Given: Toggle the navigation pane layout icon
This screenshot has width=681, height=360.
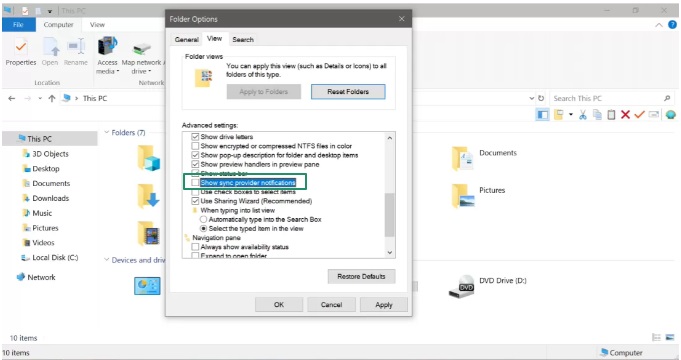Looking at the screenshot, I should point(542,115).
